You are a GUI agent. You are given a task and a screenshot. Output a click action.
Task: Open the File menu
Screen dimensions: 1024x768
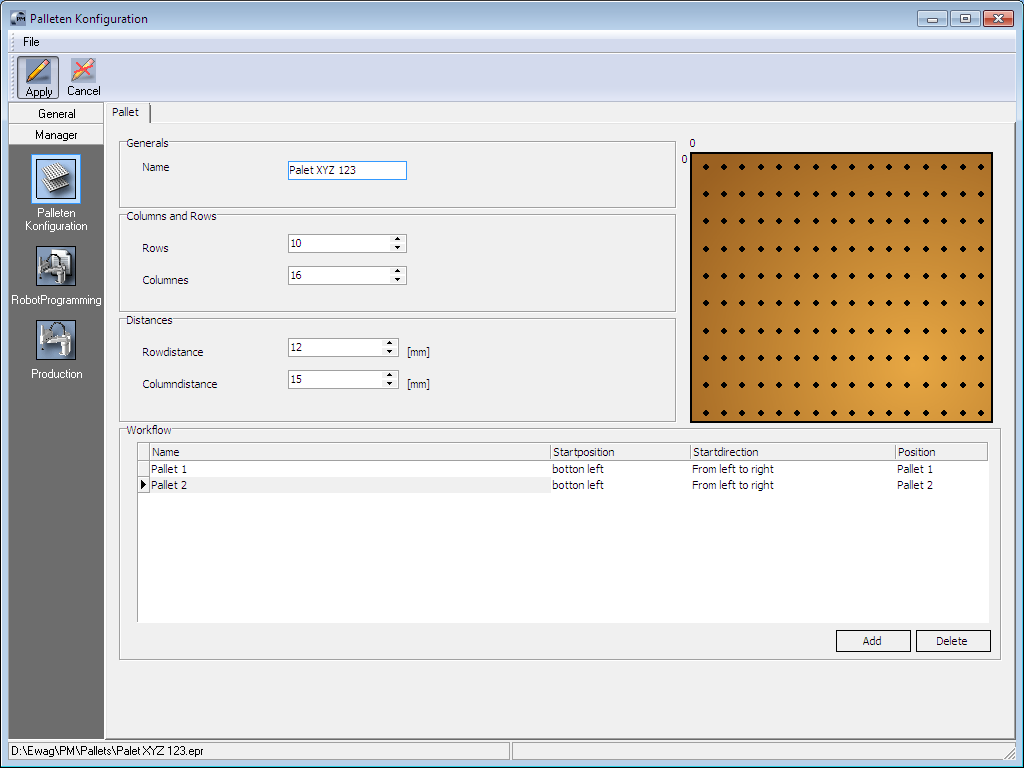pos(31,42)
